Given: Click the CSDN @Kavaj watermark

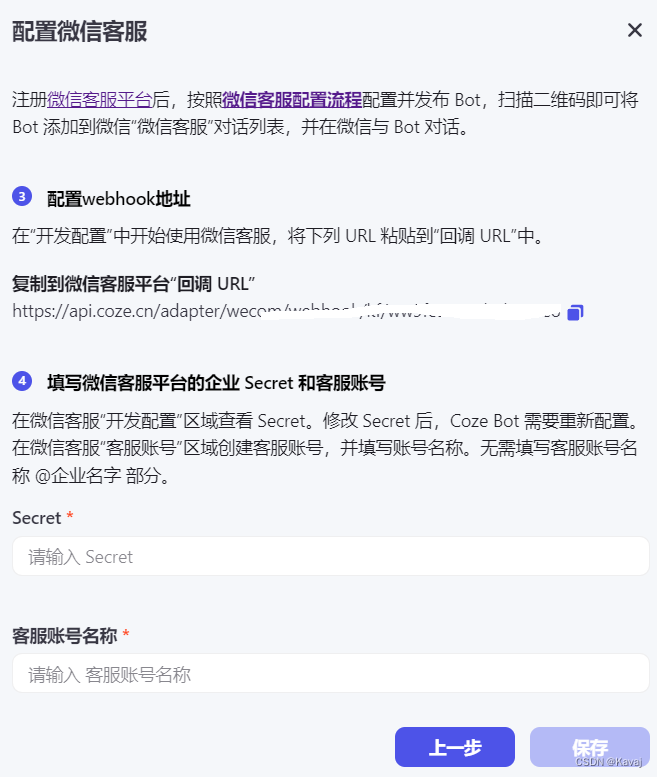Looking at the screenshot, I should click(x=608, y=762).
